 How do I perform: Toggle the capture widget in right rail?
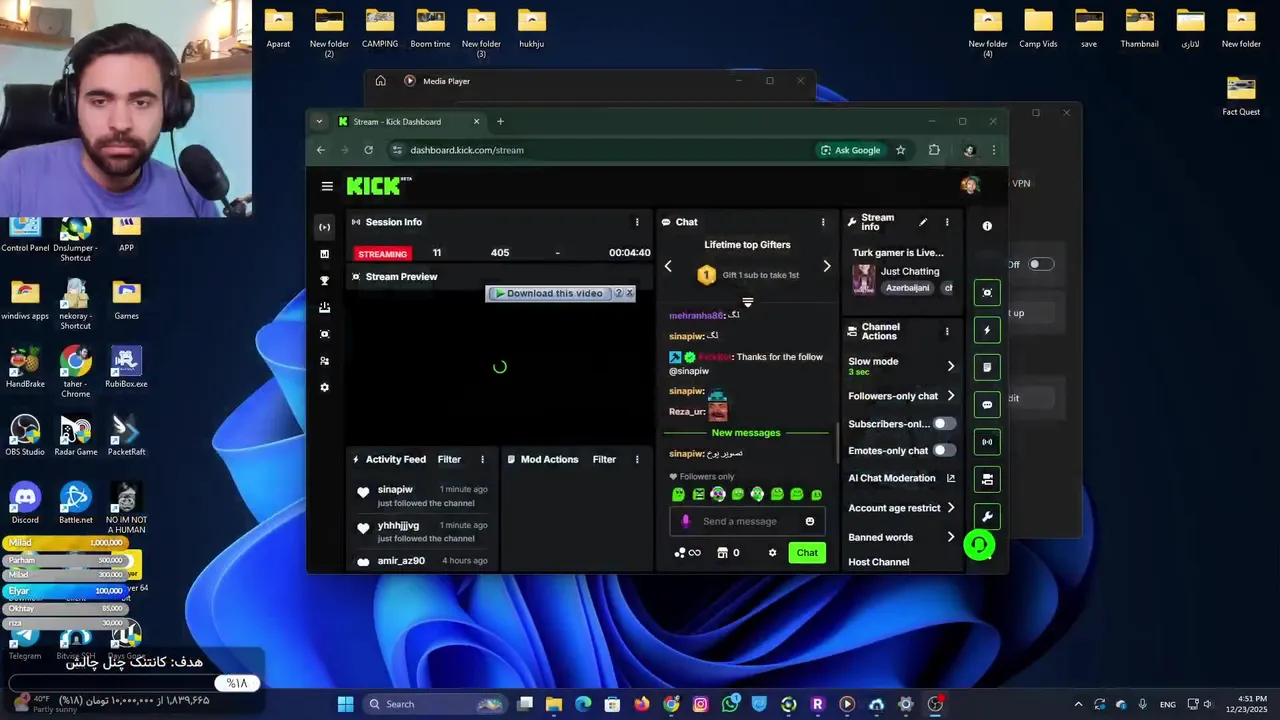(987, 293)
